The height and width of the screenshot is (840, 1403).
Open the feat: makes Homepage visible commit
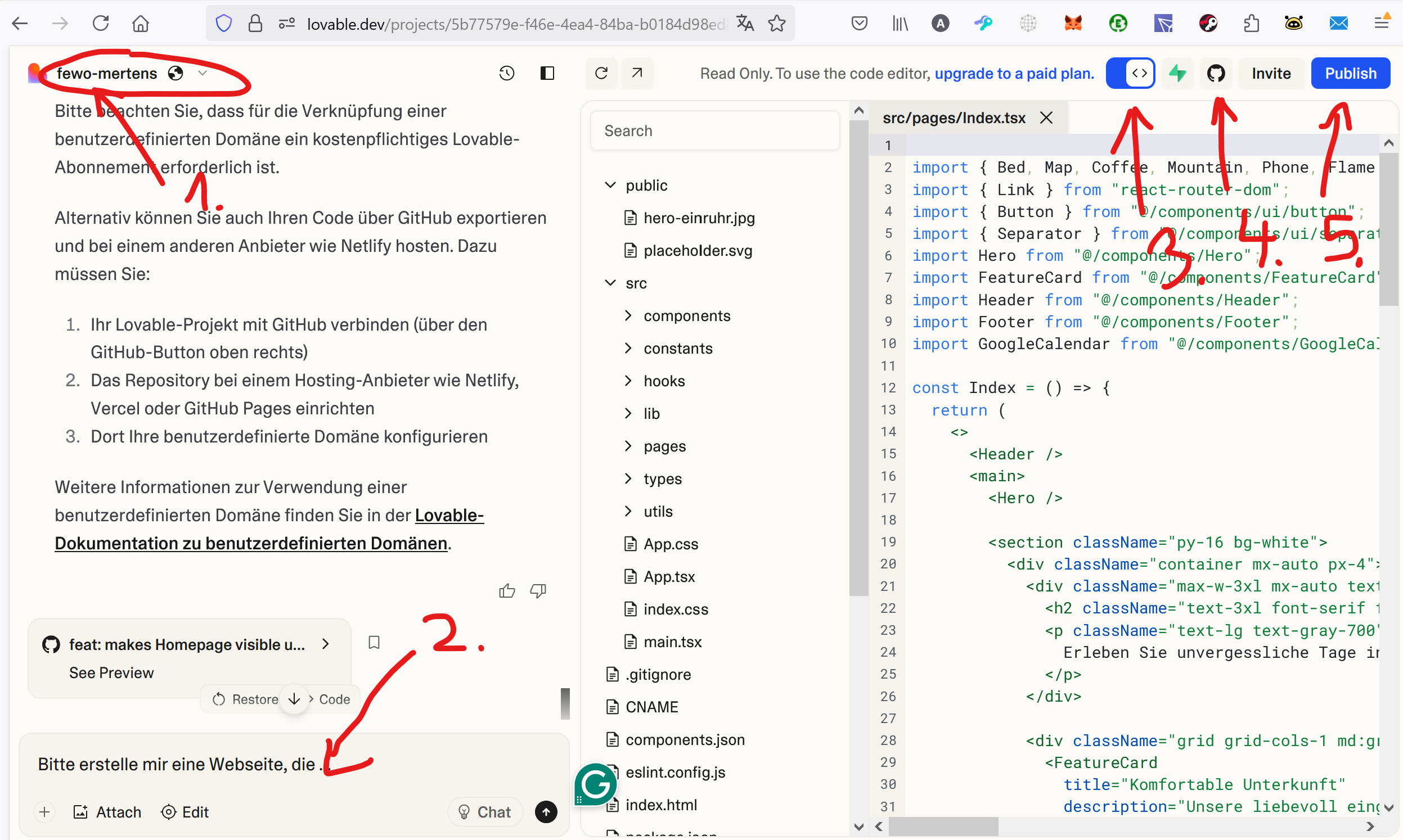[x=187, y=644]
